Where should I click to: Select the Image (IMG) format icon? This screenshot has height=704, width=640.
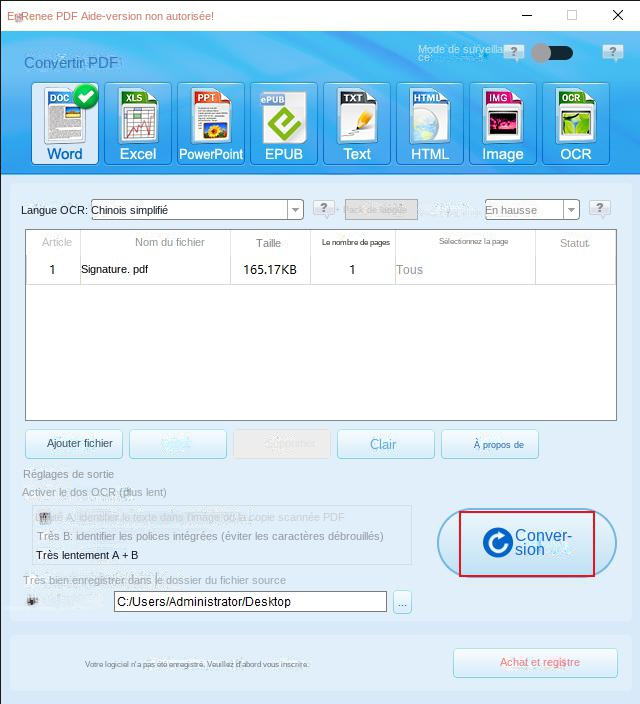(503, 123)
